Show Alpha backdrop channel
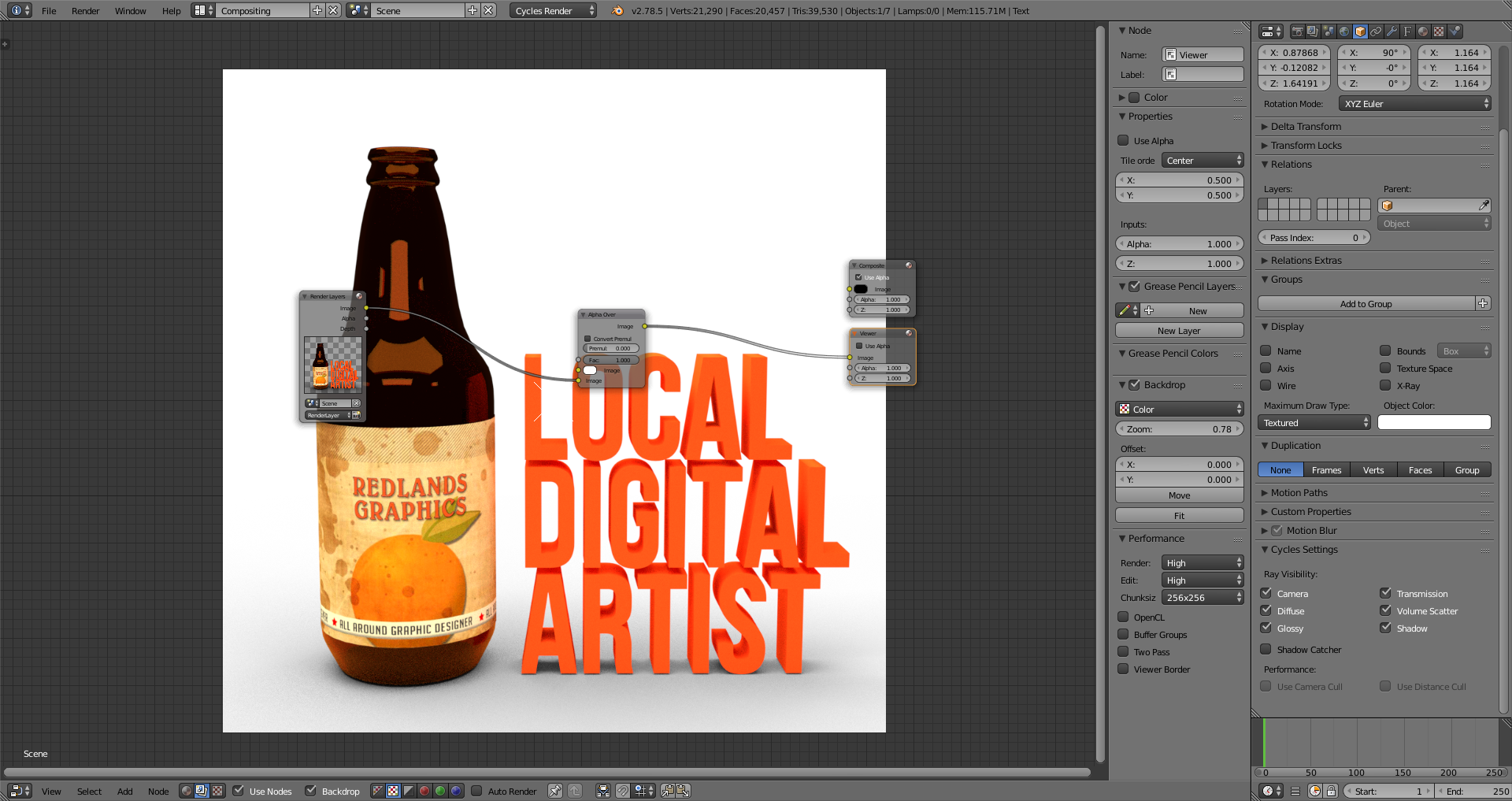Screen dimensions: 1512x801 409,791
